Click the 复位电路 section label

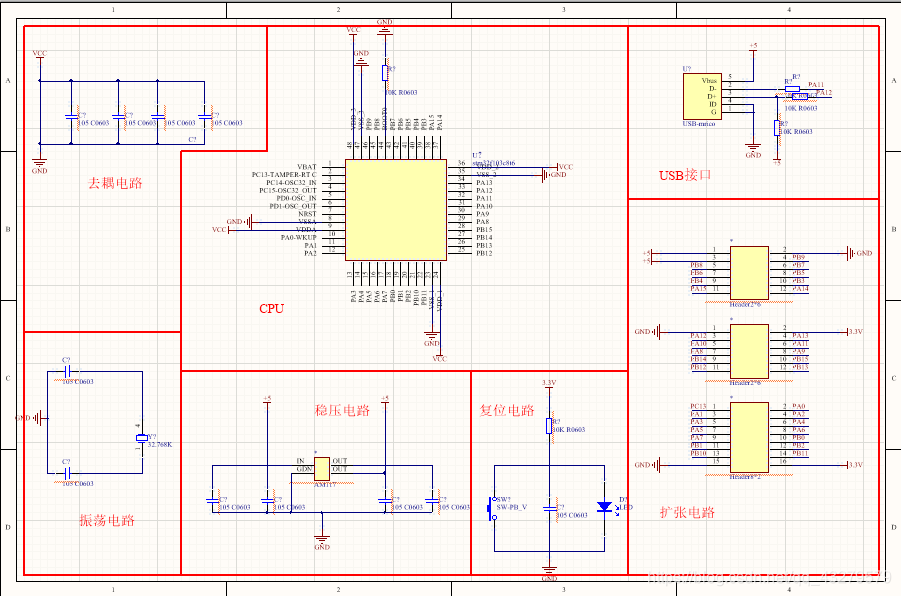tap(507, 410)
